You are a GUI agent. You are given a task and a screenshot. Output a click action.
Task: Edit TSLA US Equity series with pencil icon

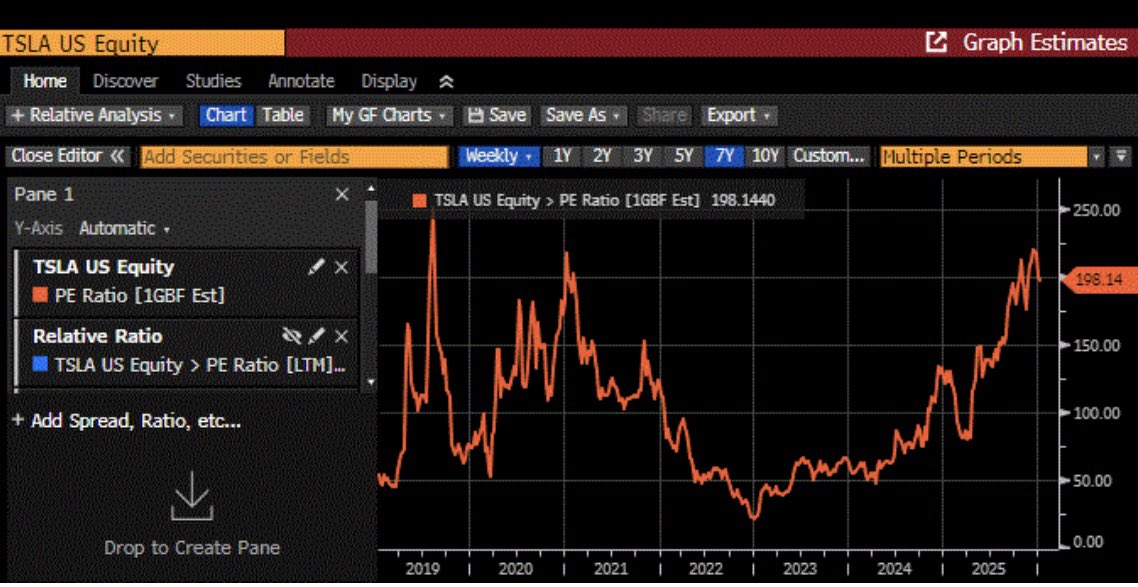point(316,267)
